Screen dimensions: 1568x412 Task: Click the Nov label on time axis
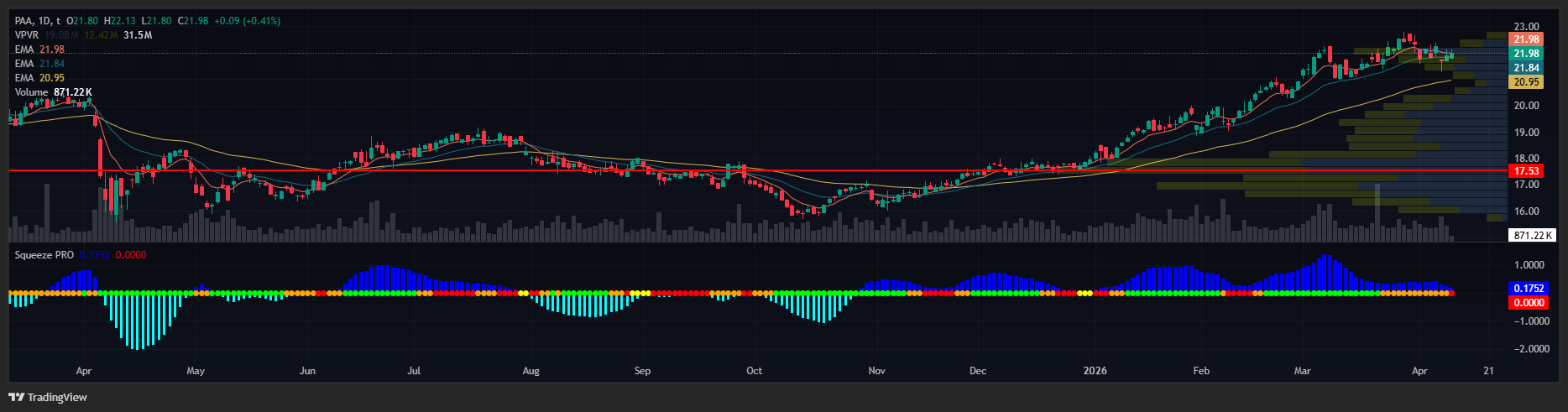click(x=876, y=370)
